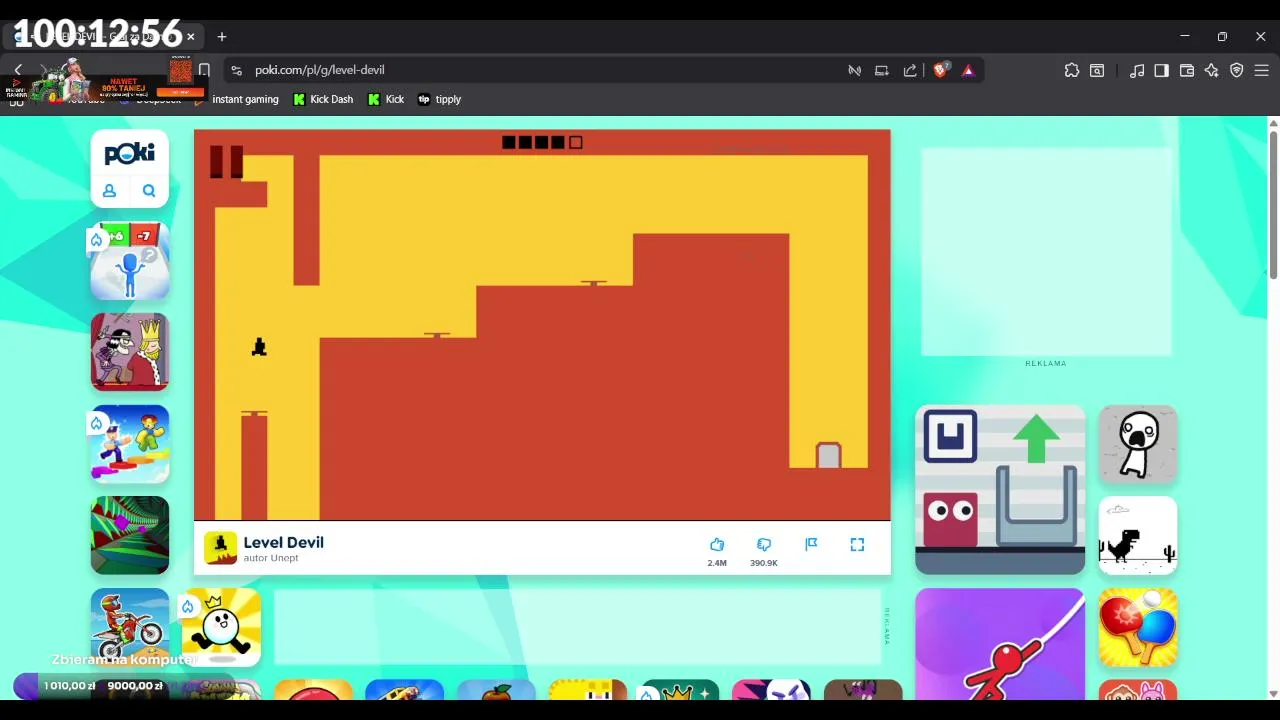Image resolution: width=1280 pixels, height=720 pixels.
Task: Open the screaming white figure game thumbnail
Action: click(x=1138, y=444)
